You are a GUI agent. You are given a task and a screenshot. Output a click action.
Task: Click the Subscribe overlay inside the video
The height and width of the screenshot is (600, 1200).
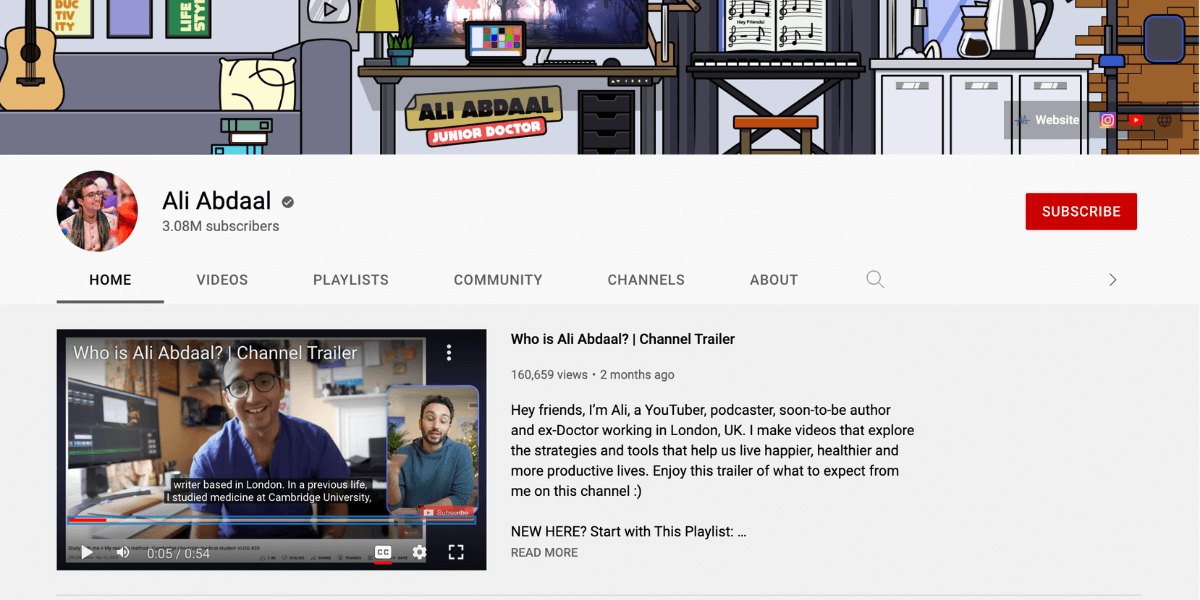click(446, 512)
